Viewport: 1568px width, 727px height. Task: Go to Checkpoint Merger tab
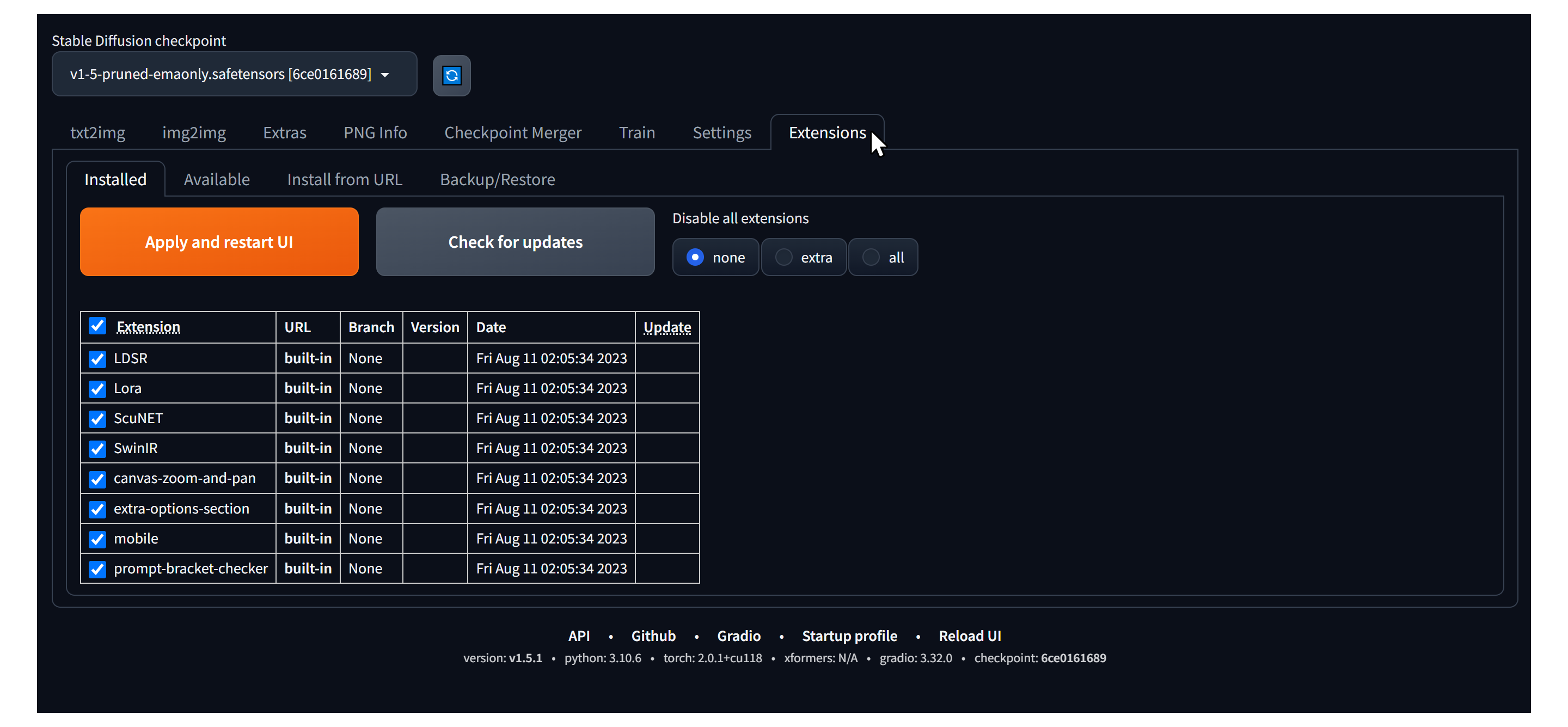(x=512, y=133)
